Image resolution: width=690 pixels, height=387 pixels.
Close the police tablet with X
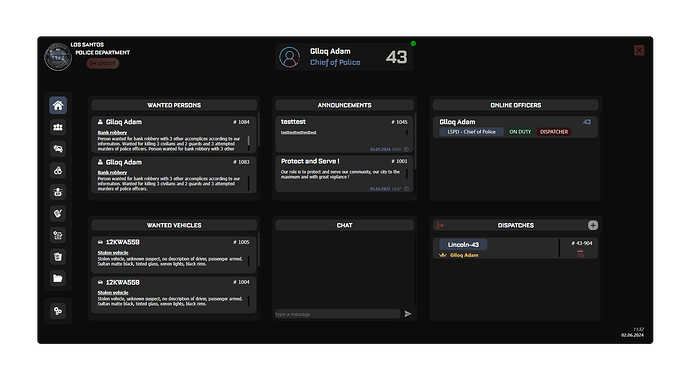(639, 50)
